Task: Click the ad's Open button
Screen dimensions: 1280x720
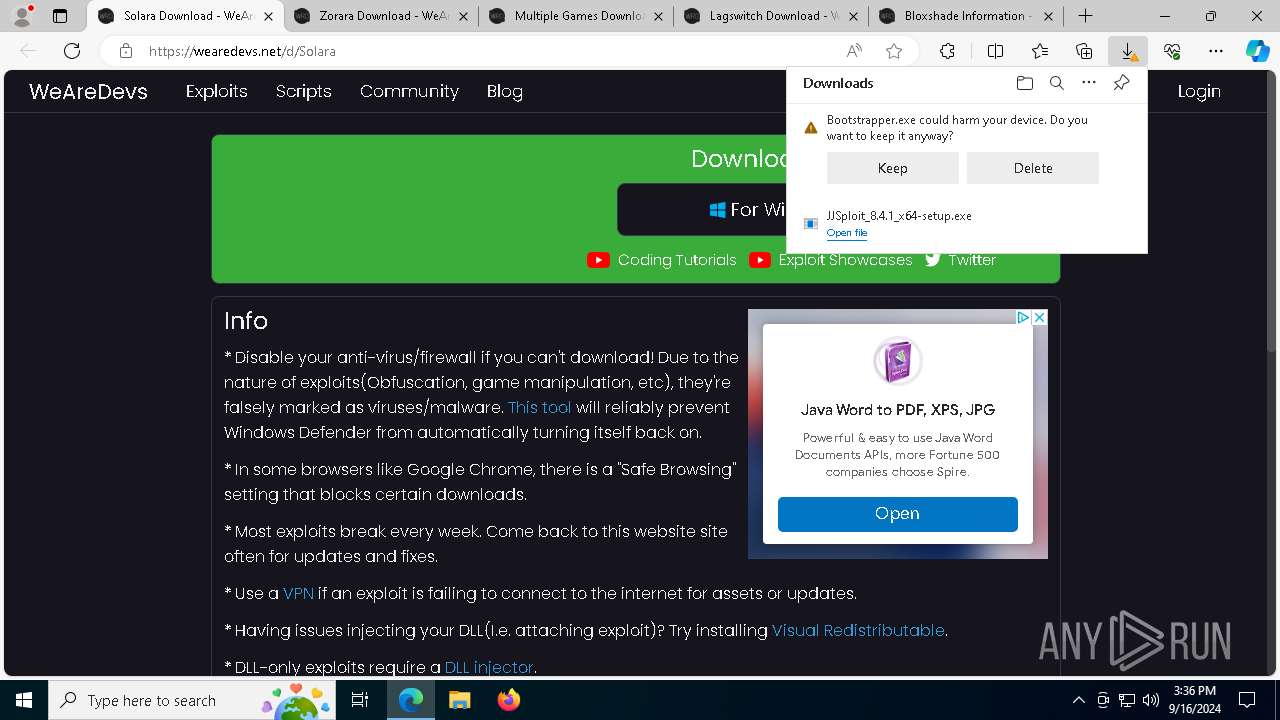Action: click(897, 514)
